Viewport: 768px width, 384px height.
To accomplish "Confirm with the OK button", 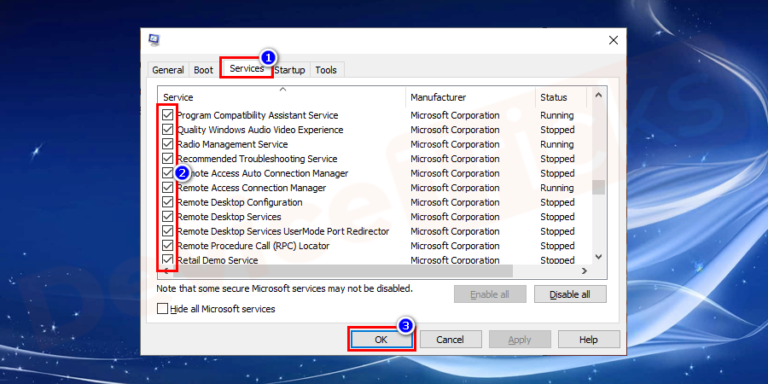I will point(381,339).
